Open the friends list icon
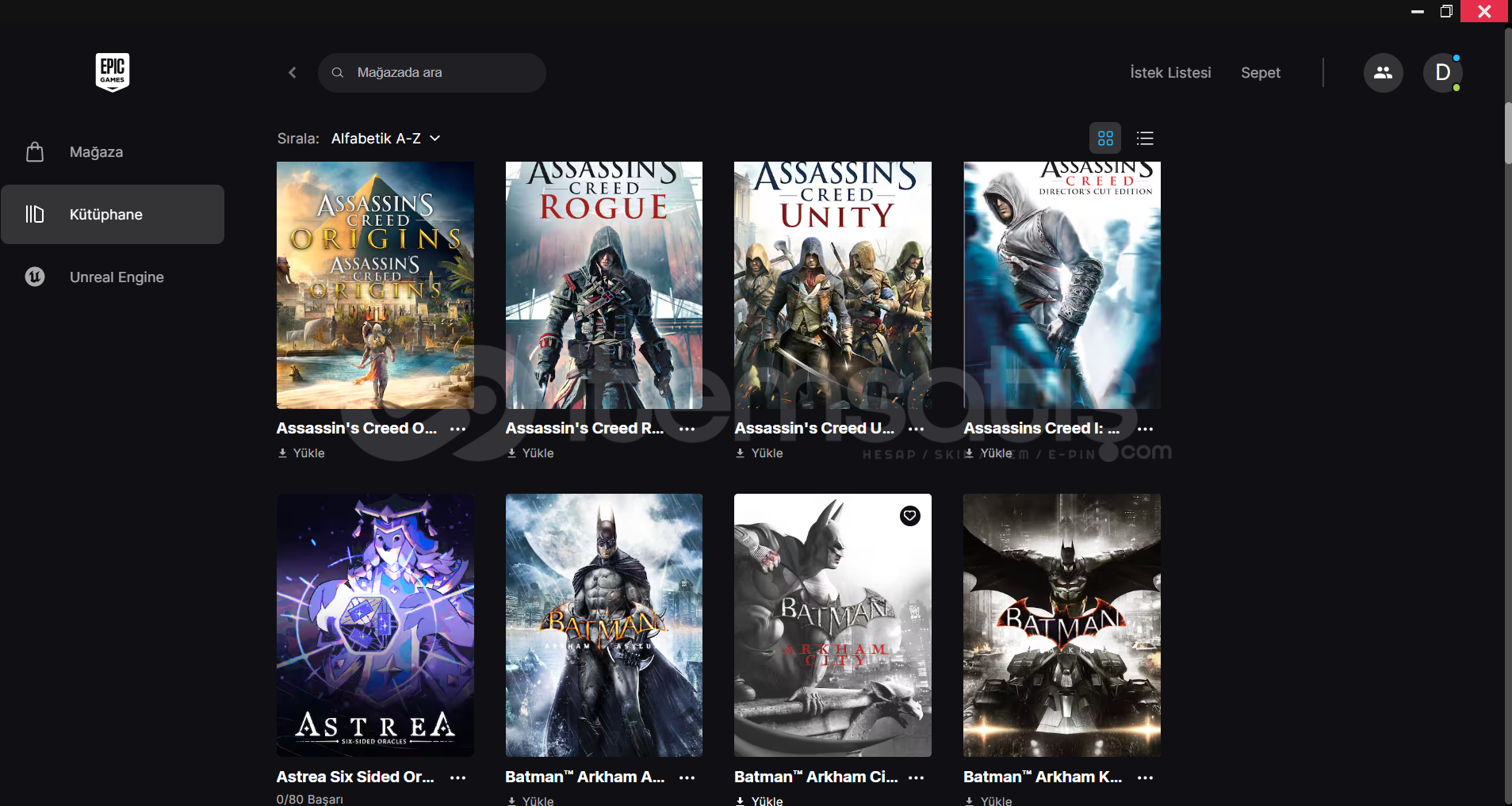This screenshot has width=1512, height=806. pyautogui.click(x=1384, y=73)
